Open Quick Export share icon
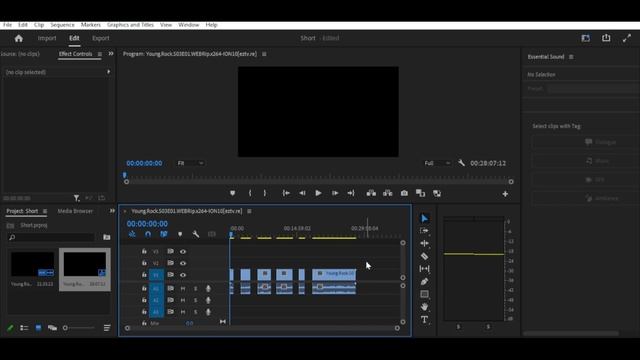This screenshot has height=360, width=640. point(606,38)
